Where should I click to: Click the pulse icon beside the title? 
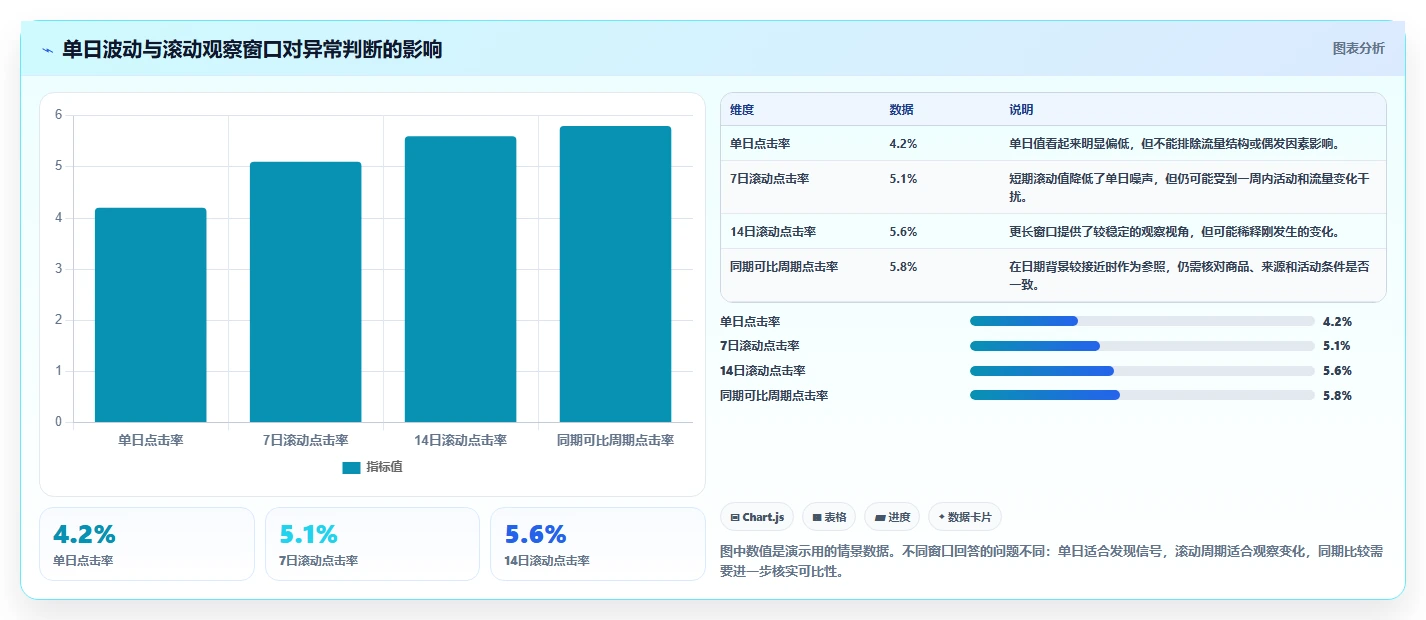pyautogui.click(x=48, y=50)
